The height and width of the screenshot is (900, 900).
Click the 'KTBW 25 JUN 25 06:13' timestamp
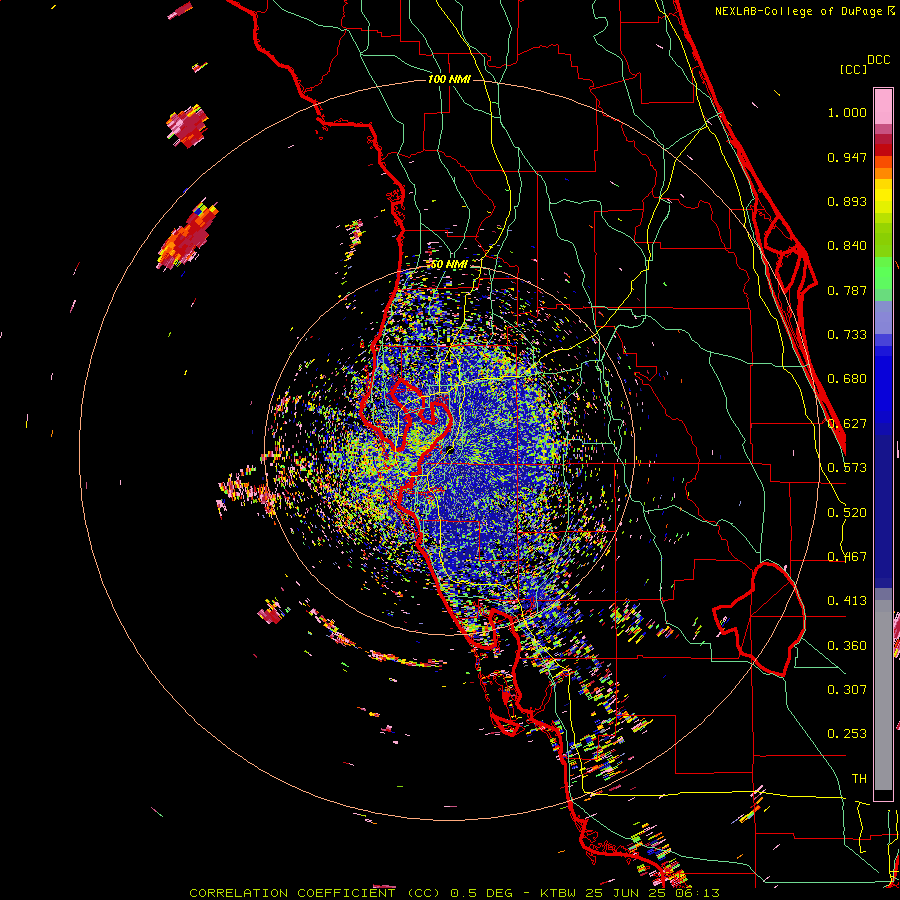pos(630,893)
